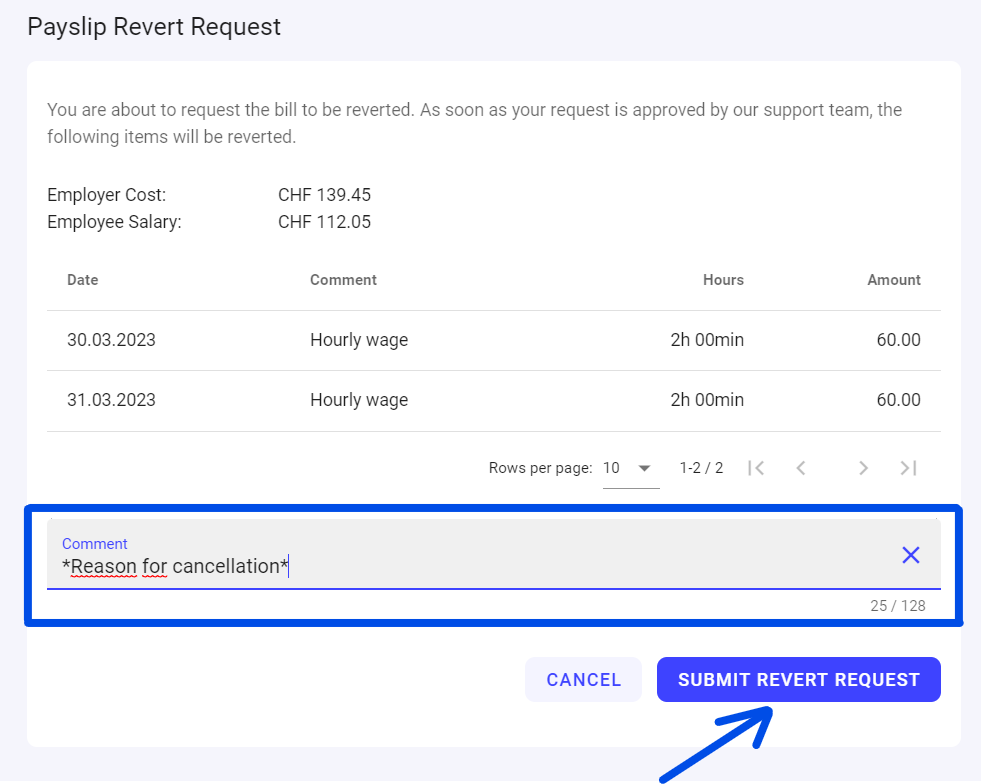
Task: Clear the Comment field with the X icon
Action: [x=910, y=555]
